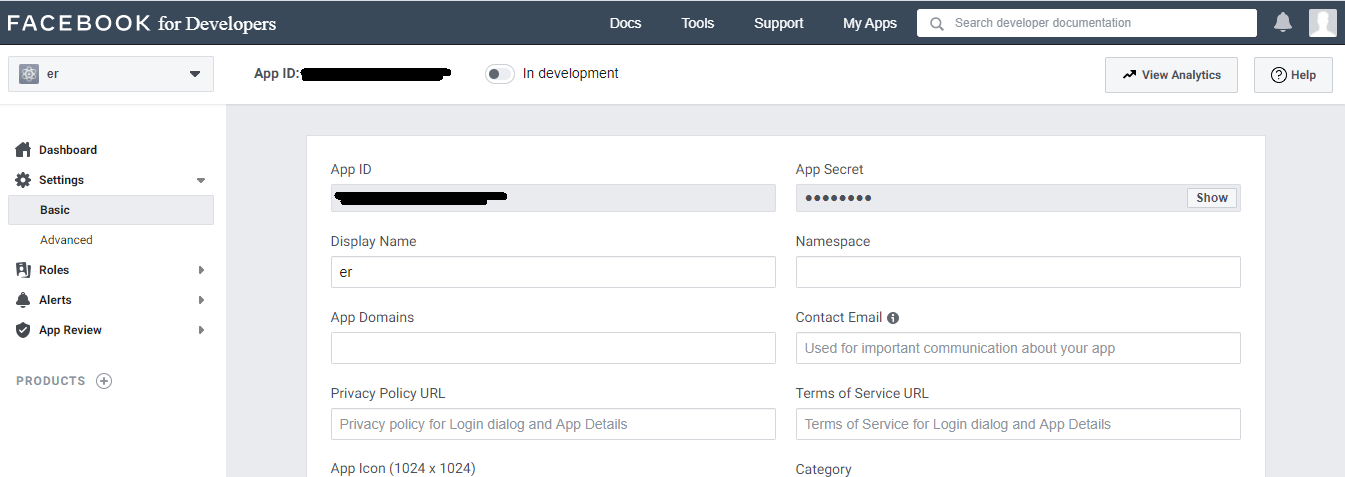Open the notifications bell icon
The height and width of the screenshot is (477, 1345).
pyautogui.click(x=1283, y=22)
